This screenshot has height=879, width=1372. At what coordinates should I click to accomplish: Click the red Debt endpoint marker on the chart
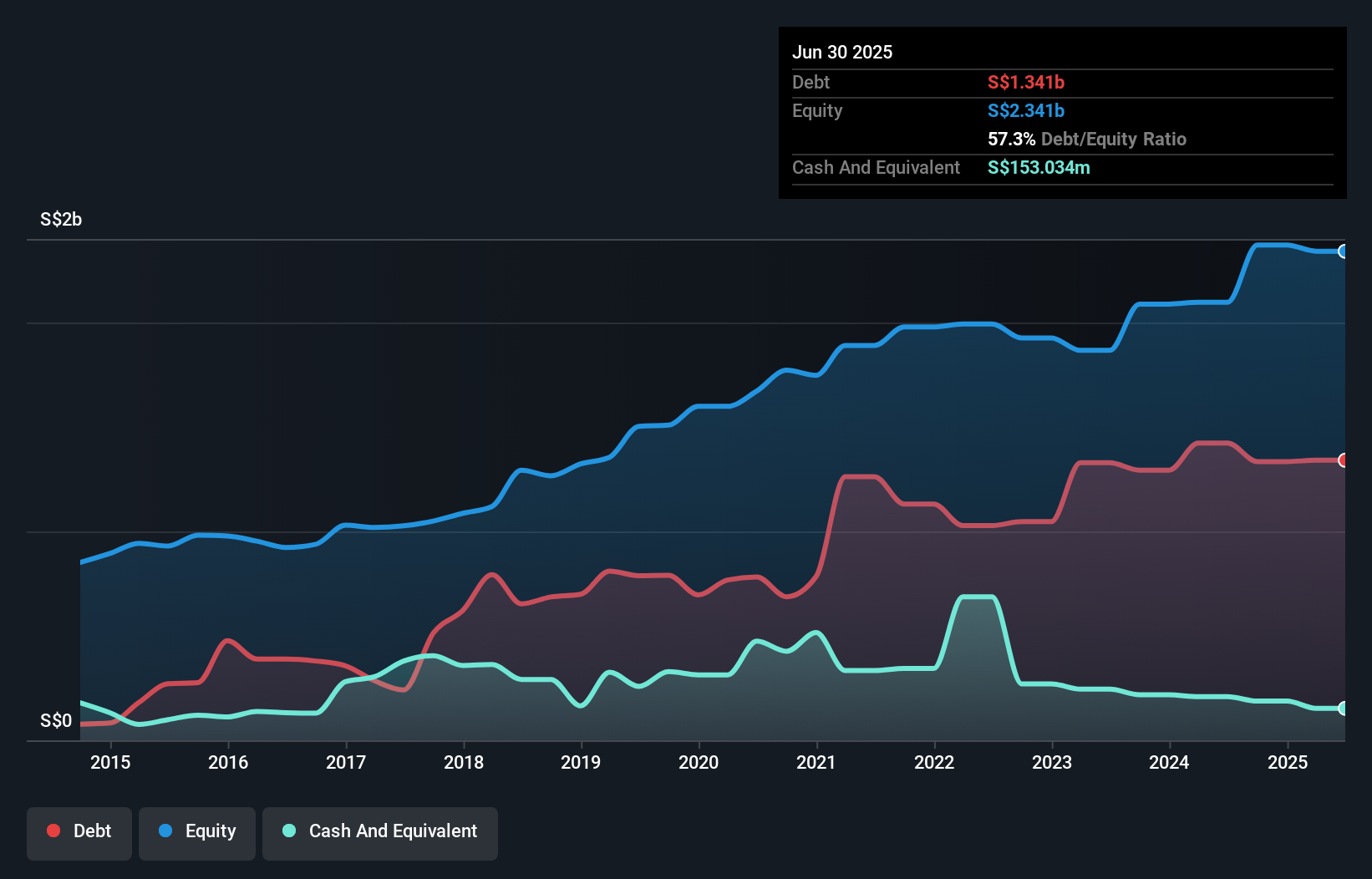(x=1344, y=460)
